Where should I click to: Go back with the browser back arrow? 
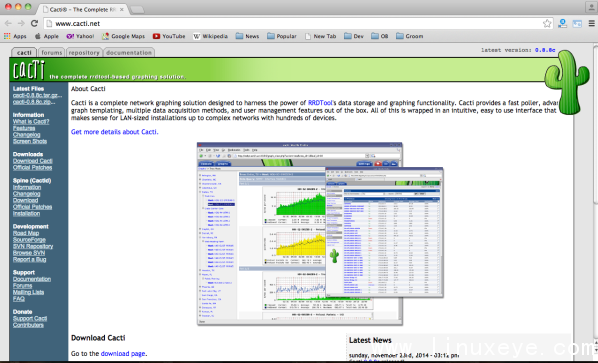click(x=8, y=23)
